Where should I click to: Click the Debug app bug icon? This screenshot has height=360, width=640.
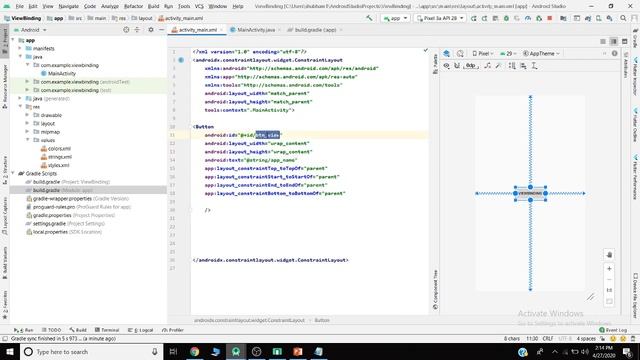[x=506, y=18]
